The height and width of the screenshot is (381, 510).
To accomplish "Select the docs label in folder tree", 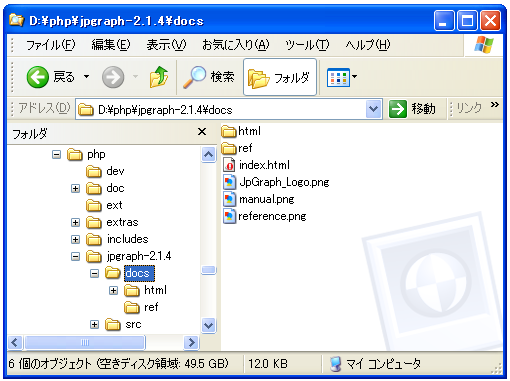I will tap(139, 273).
